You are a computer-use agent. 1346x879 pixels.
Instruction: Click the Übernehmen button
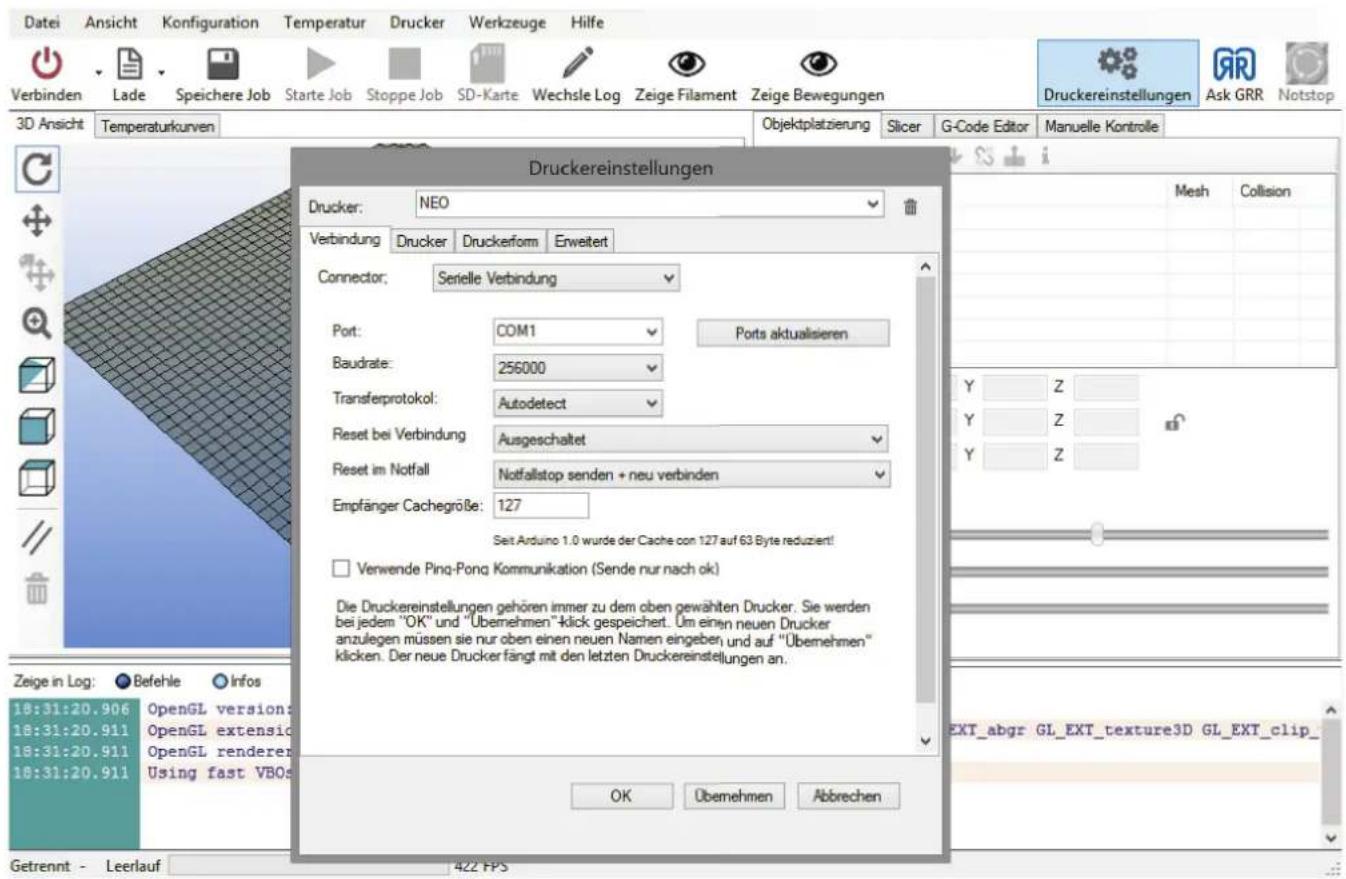click(x=732, y=796)
